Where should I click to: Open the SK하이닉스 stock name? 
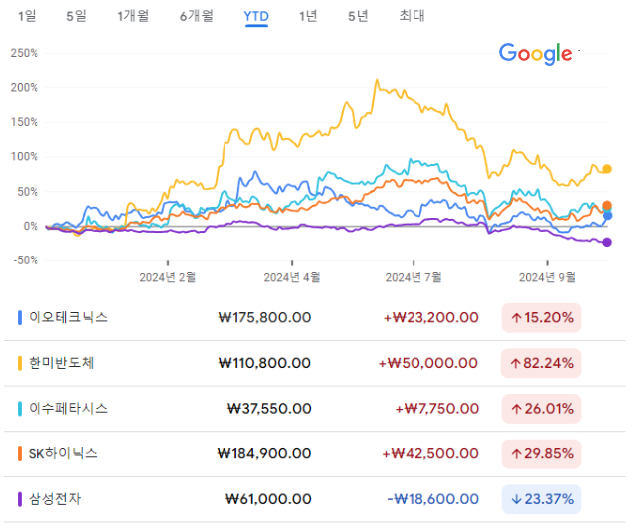[63, 453]
